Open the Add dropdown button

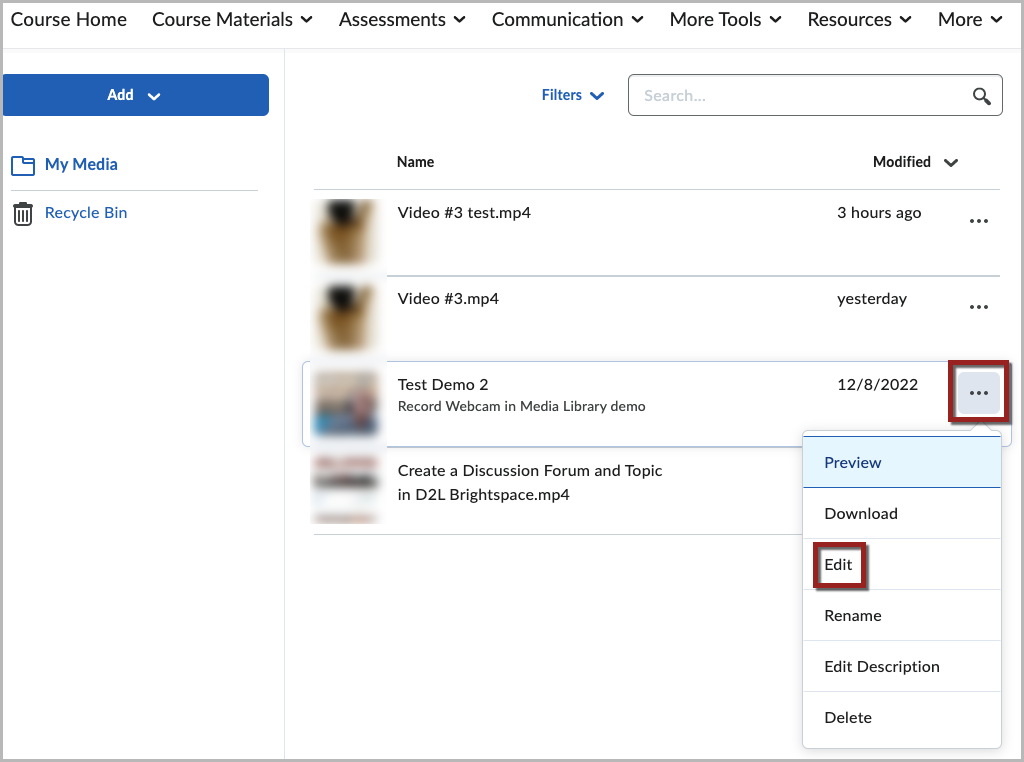point(136,95)
